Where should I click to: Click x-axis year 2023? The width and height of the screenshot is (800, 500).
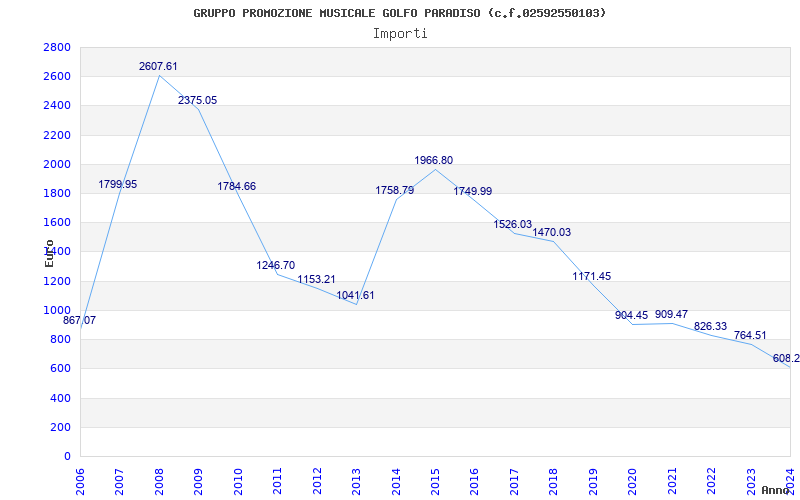click(x=751, y=481)
